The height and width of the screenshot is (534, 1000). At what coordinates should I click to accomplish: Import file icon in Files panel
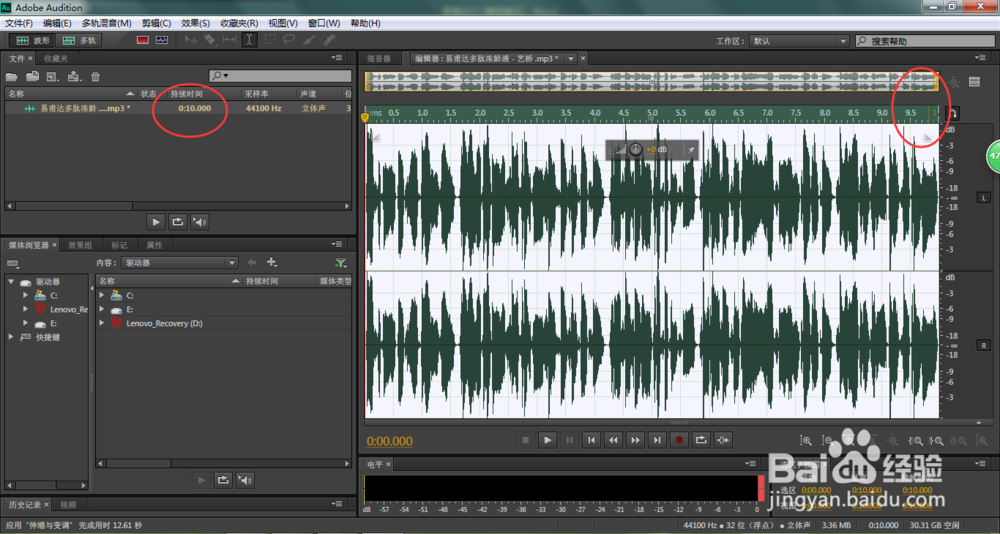coord(33,77)
